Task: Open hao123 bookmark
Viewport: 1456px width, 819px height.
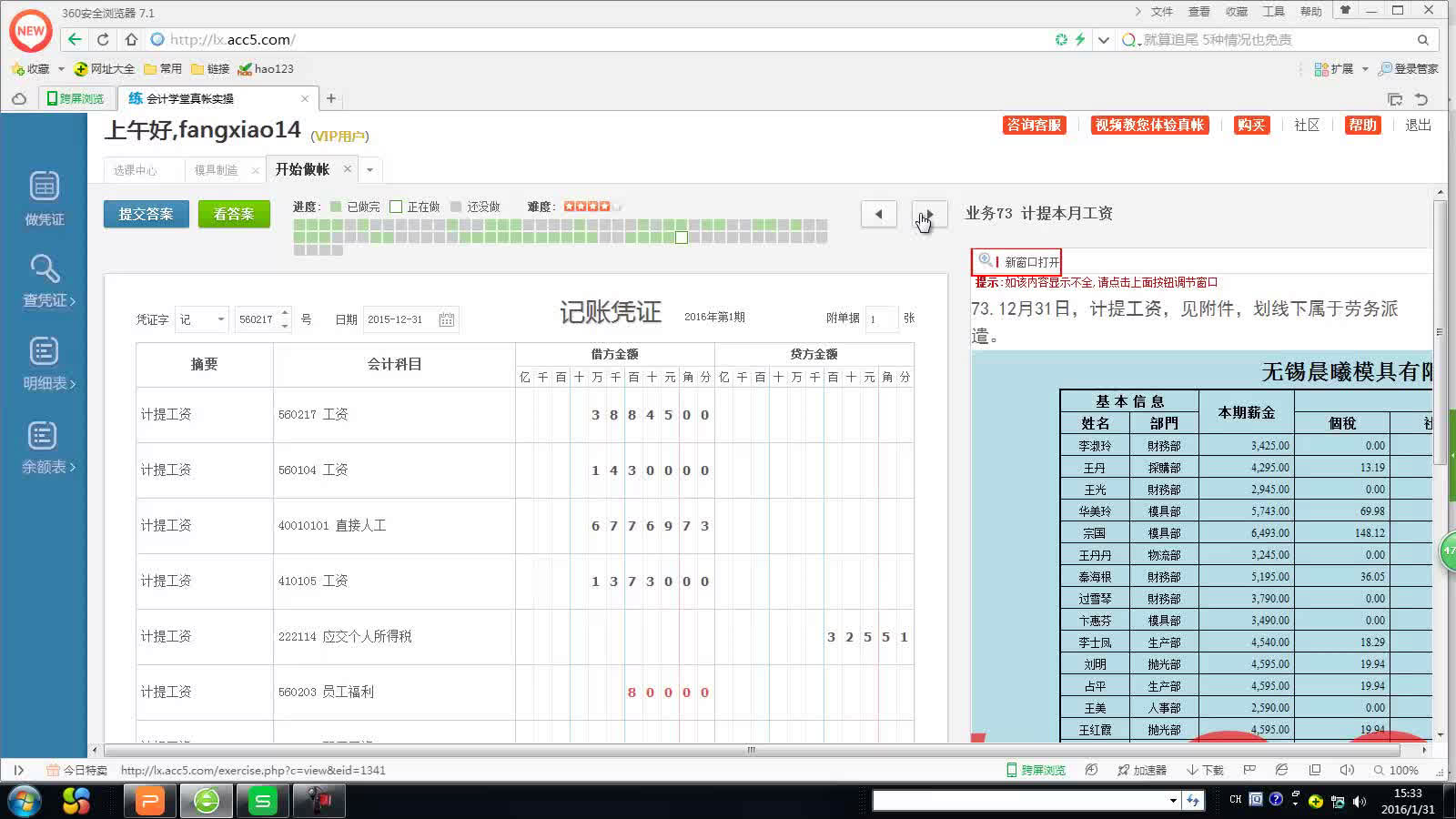Action: click(x=266, y=69)
